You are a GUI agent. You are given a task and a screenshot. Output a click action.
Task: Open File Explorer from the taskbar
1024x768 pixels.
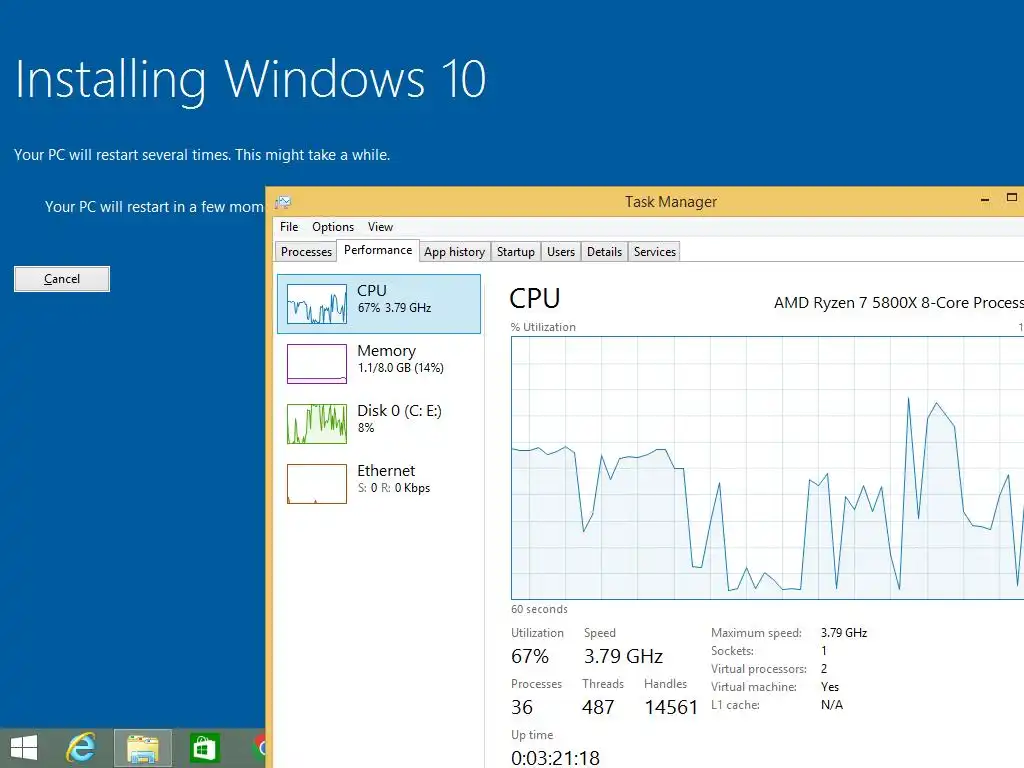click(x=142, y=748)
